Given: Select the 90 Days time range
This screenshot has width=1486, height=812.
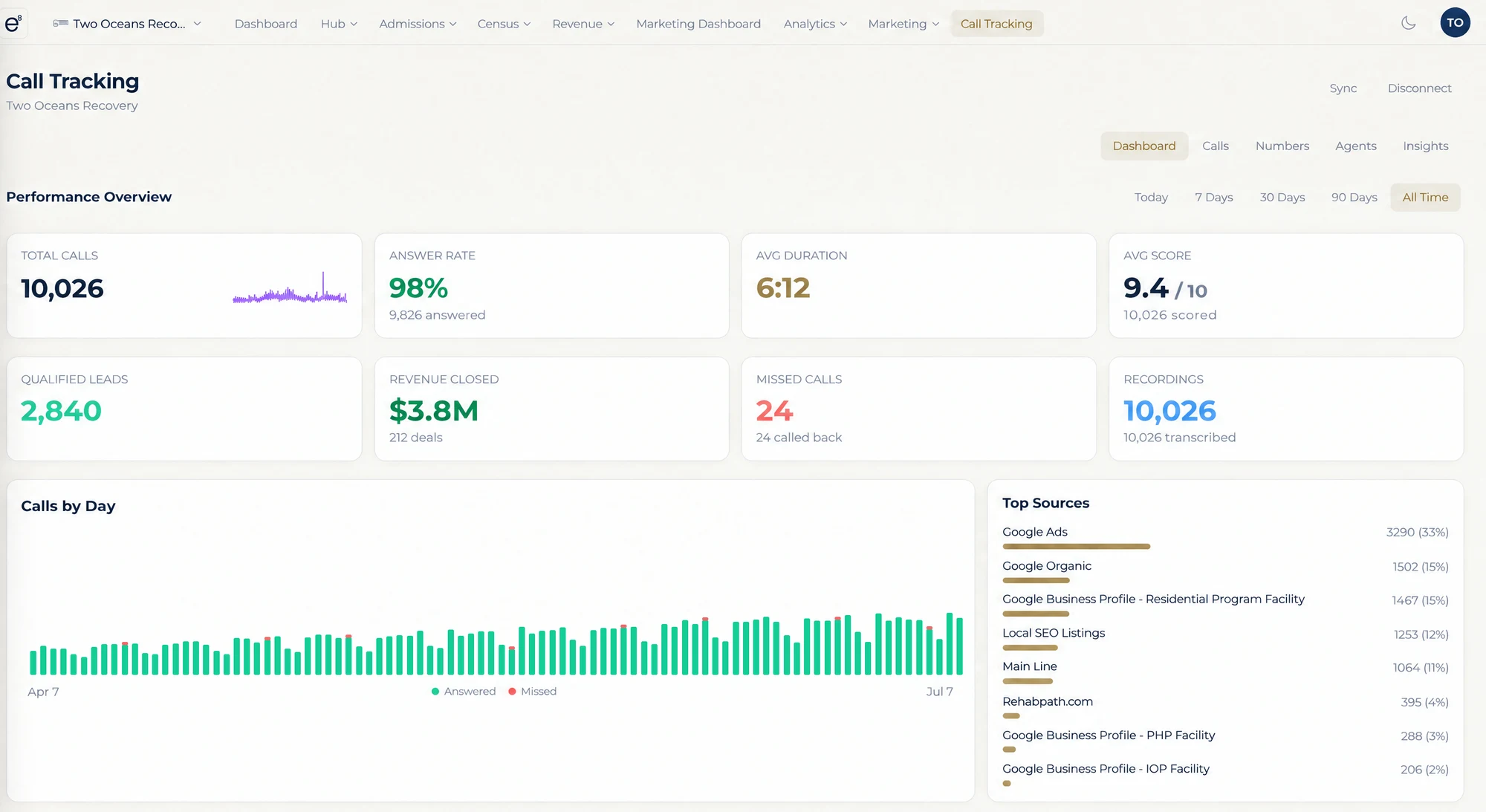Looking at the screenshot, I should [1354, 197].
